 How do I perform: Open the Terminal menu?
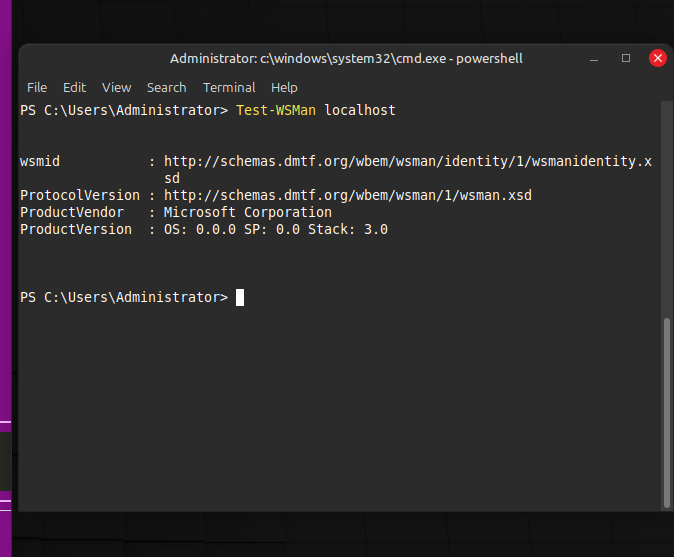tap(229, 87)
